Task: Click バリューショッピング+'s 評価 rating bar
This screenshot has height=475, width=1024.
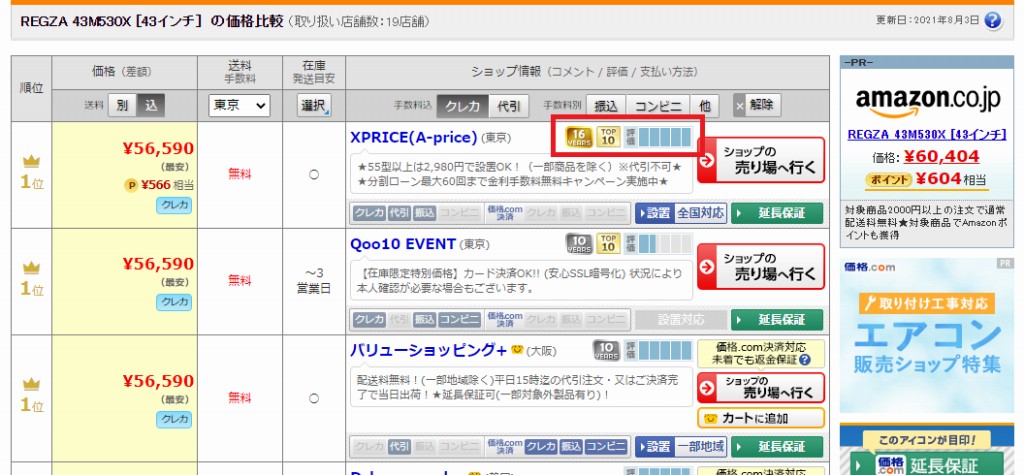Action: pos(657,350)
